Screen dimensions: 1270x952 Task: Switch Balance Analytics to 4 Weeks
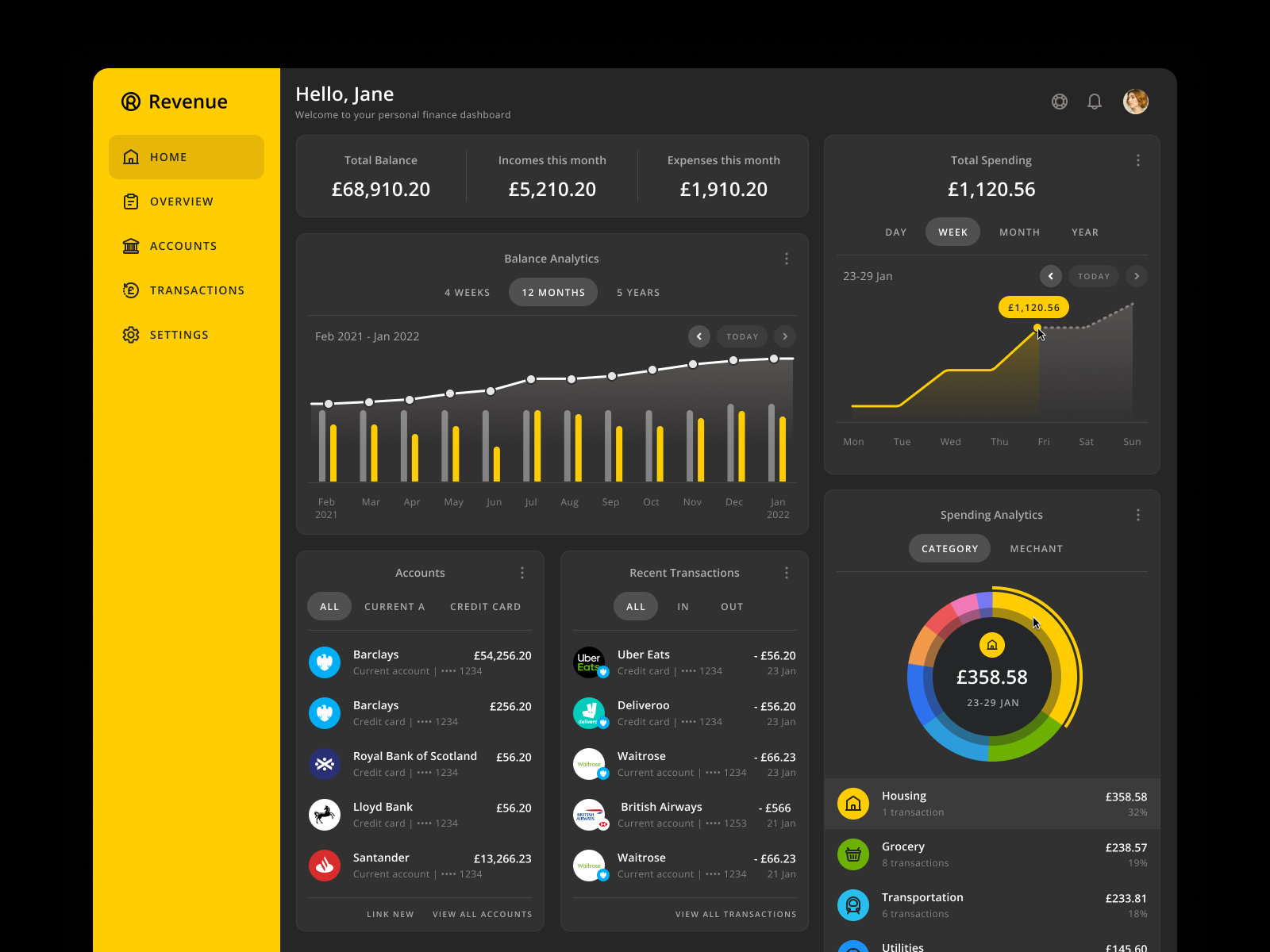pos(468,293)
